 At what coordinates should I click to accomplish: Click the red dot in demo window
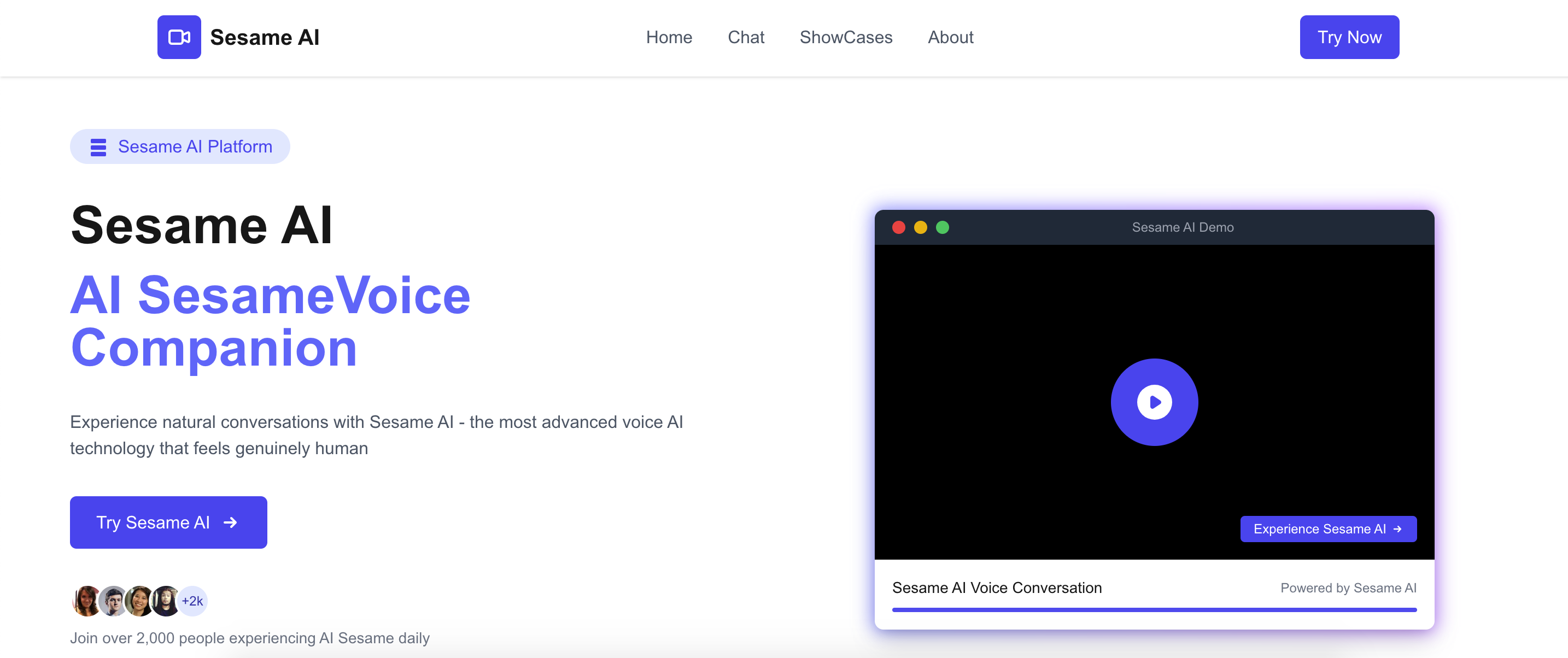pyautogui.click(x=898, y=227)
